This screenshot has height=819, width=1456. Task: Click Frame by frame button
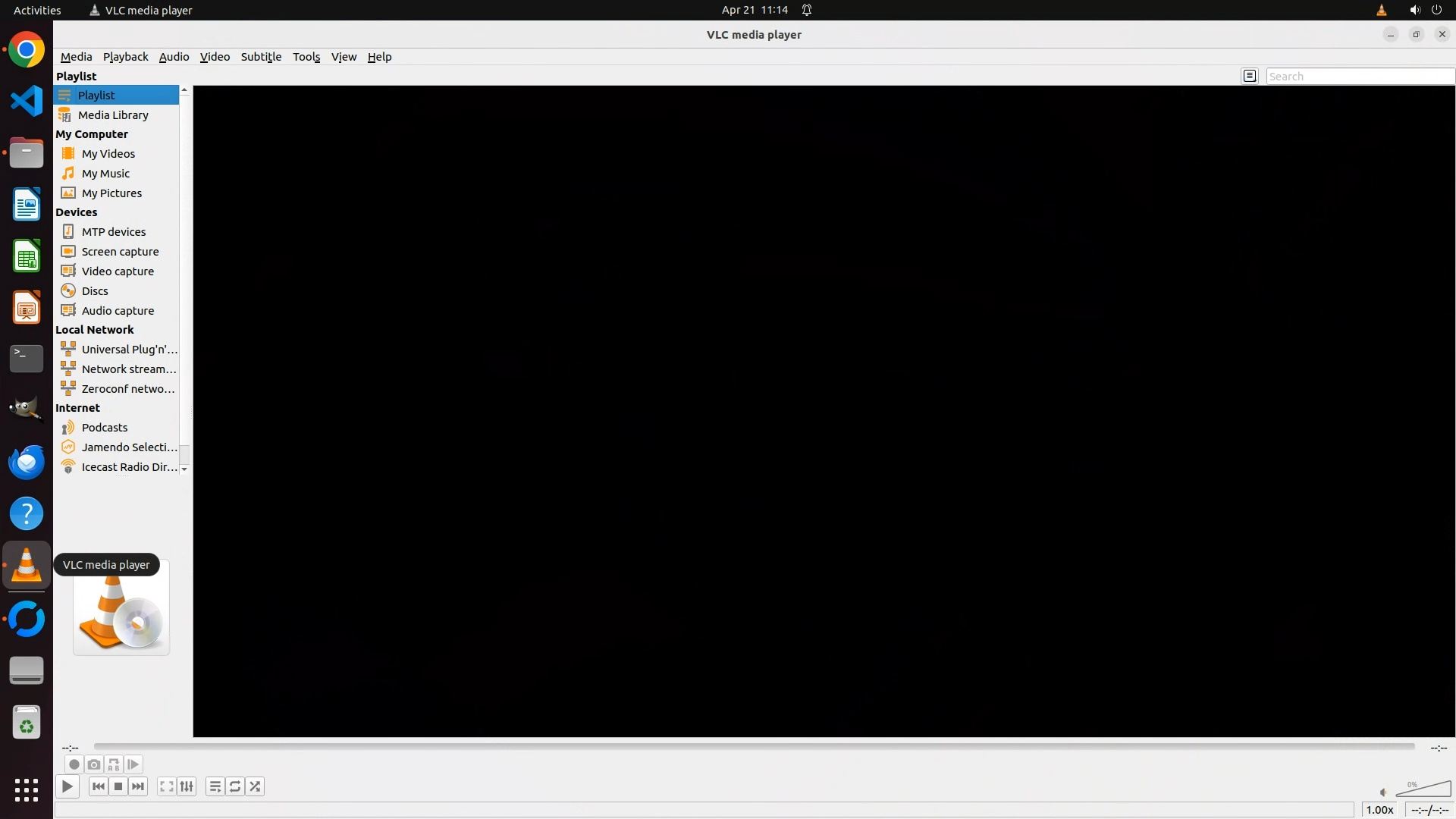pos(133,764)
